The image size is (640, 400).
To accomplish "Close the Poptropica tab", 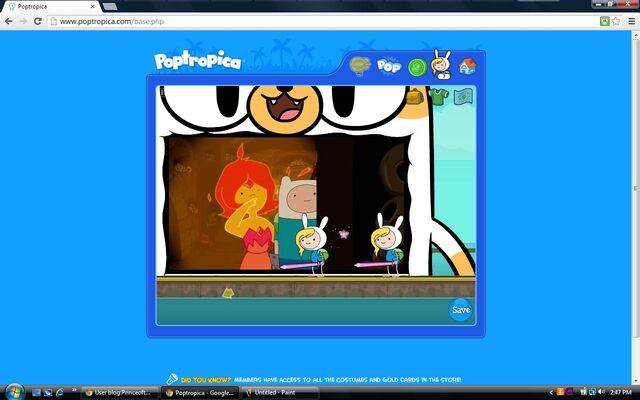I will 93,7.
